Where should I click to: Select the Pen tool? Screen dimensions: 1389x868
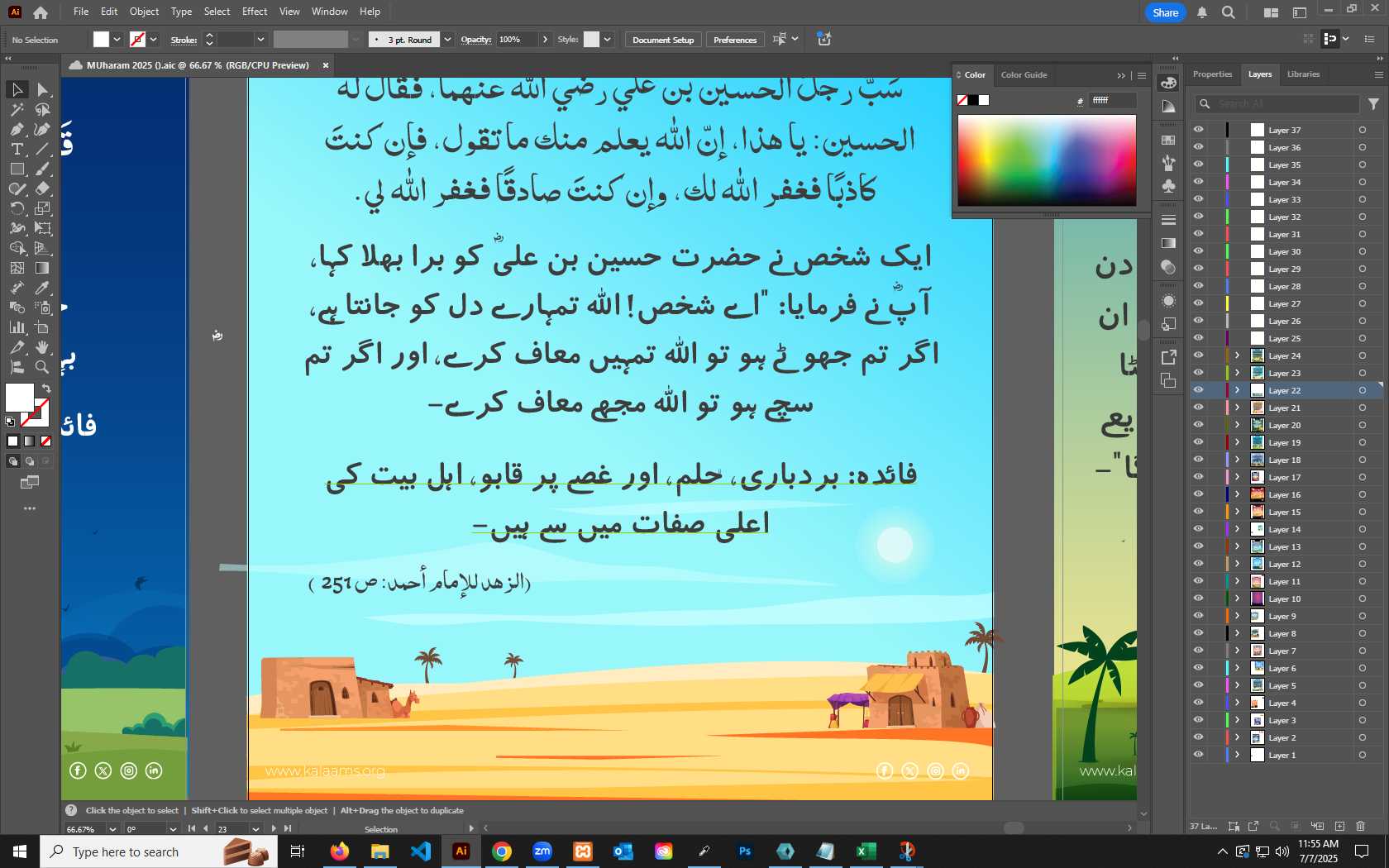click(17, 129)
